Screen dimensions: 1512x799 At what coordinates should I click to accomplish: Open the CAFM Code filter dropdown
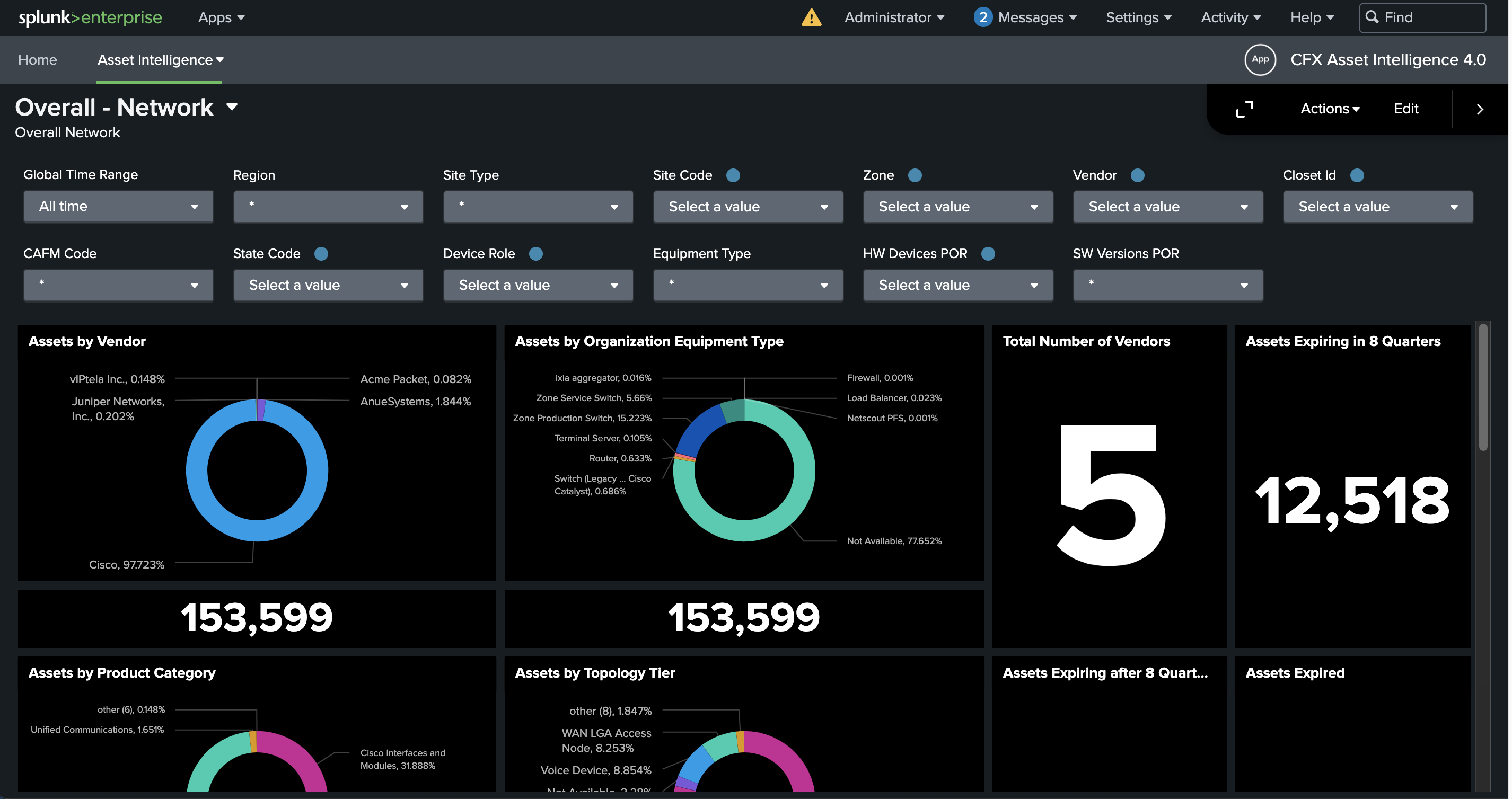pos(119,285)
